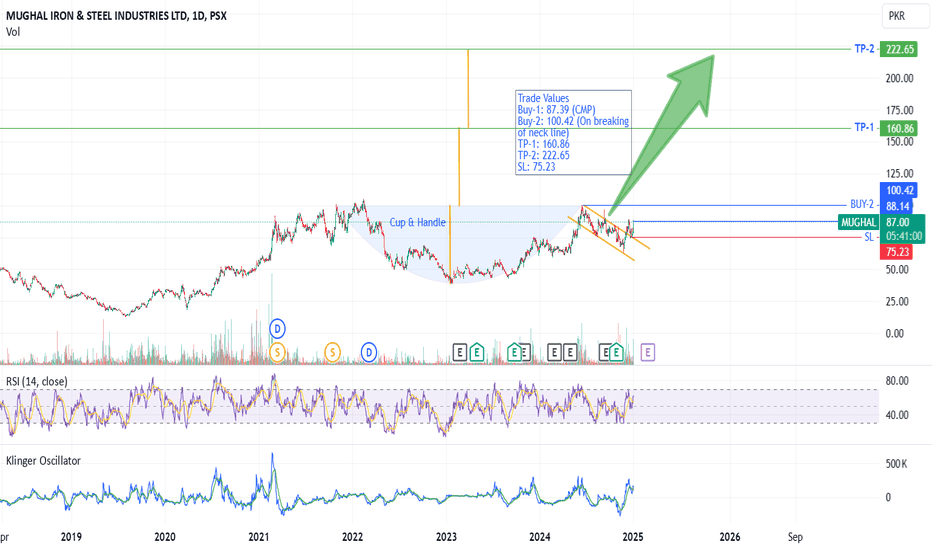Click the 2019 label on time axis
The height and width of the screenshot is (550, 932).
(x=71, y=537)
